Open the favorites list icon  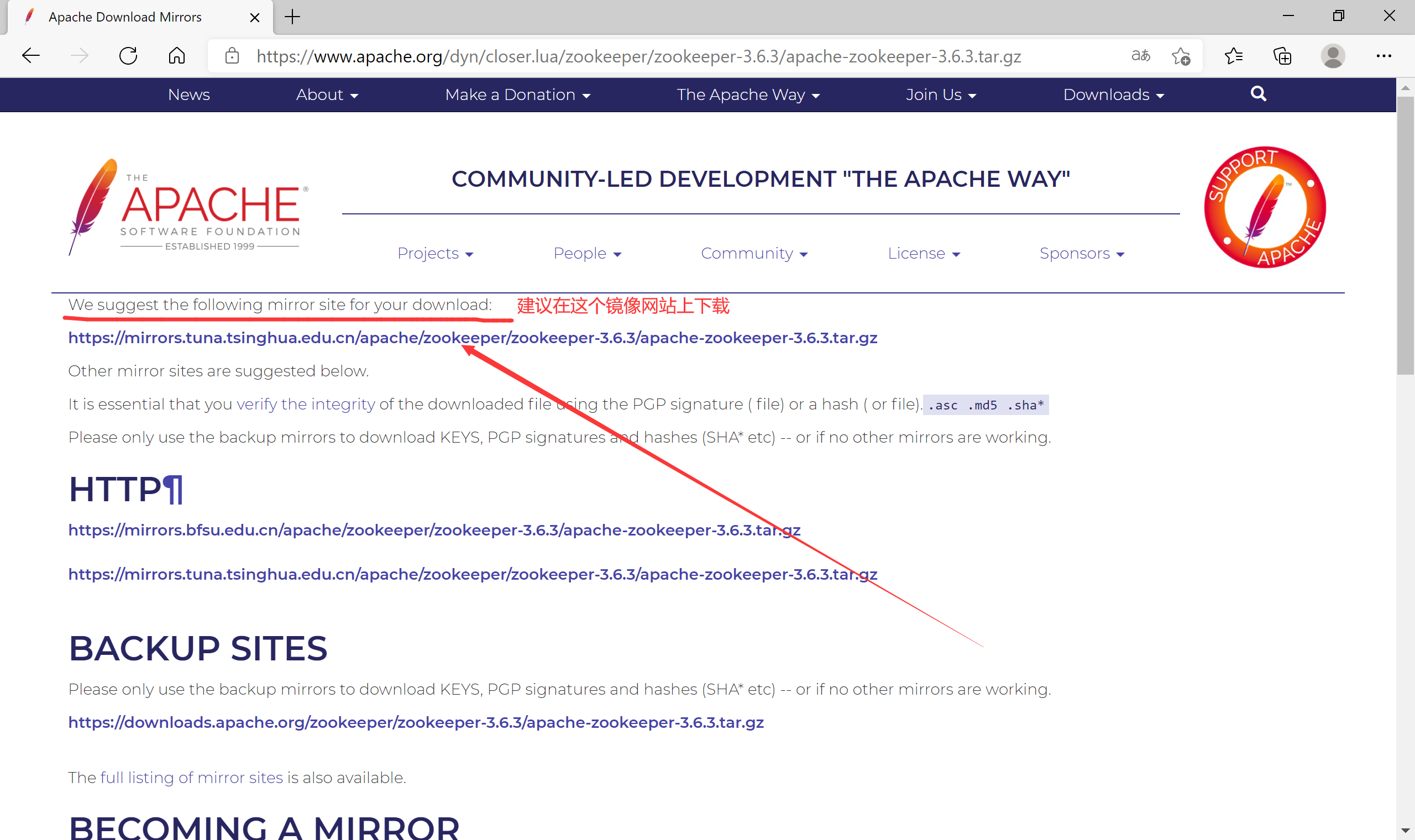1233,55
